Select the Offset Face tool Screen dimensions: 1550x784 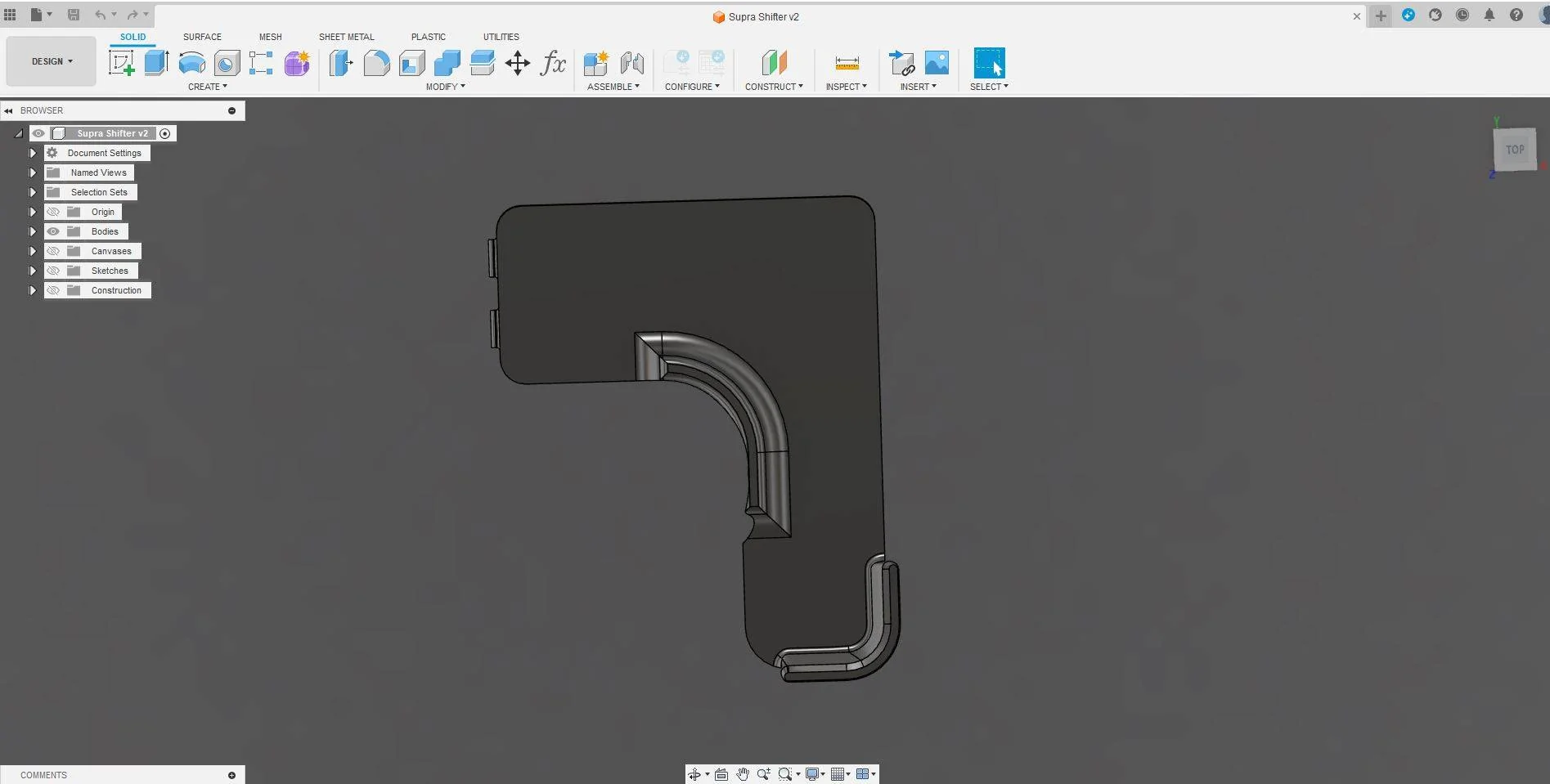point(483,63)
